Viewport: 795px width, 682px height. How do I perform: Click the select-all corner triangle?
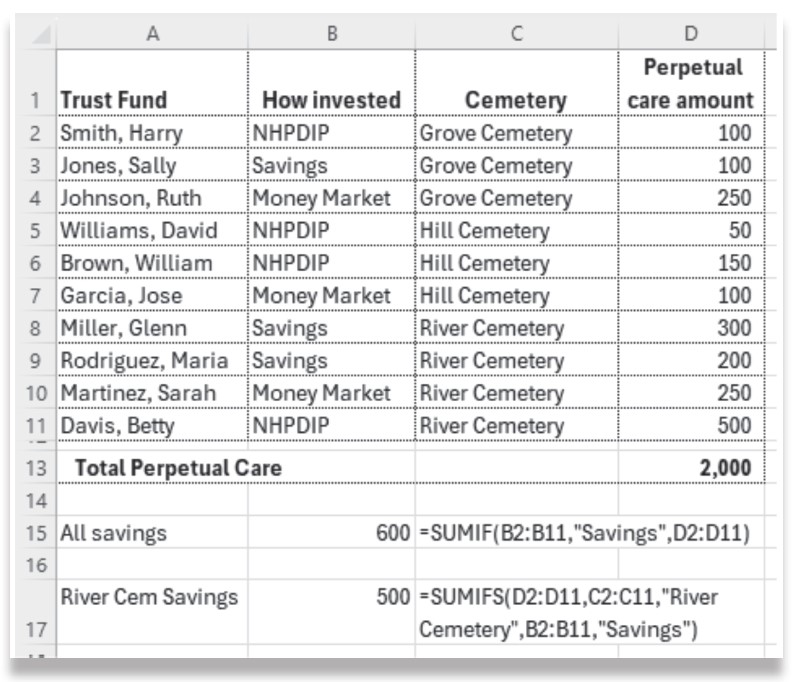pyautogui.click(x=38, y=34)
